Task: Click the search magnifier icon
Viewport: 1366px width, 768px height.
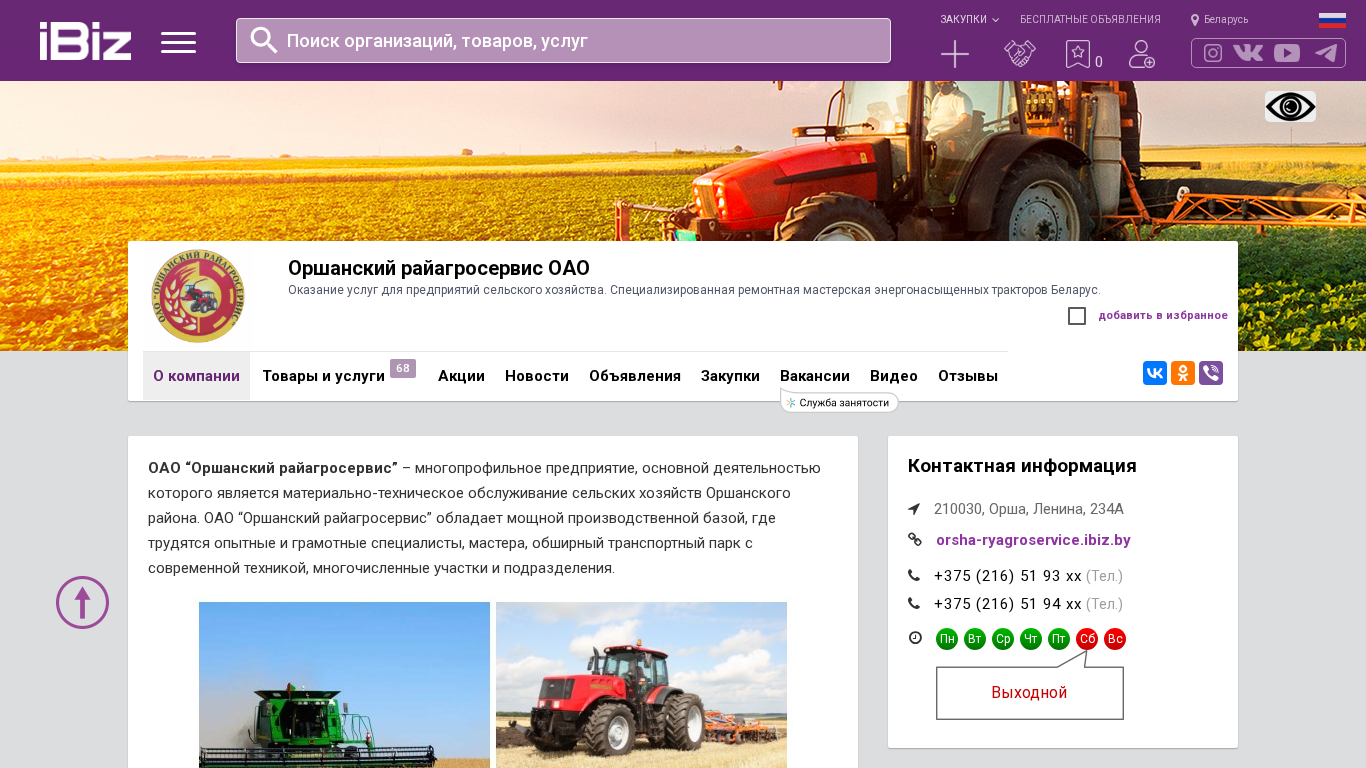Action: click(x=264, y=40)
